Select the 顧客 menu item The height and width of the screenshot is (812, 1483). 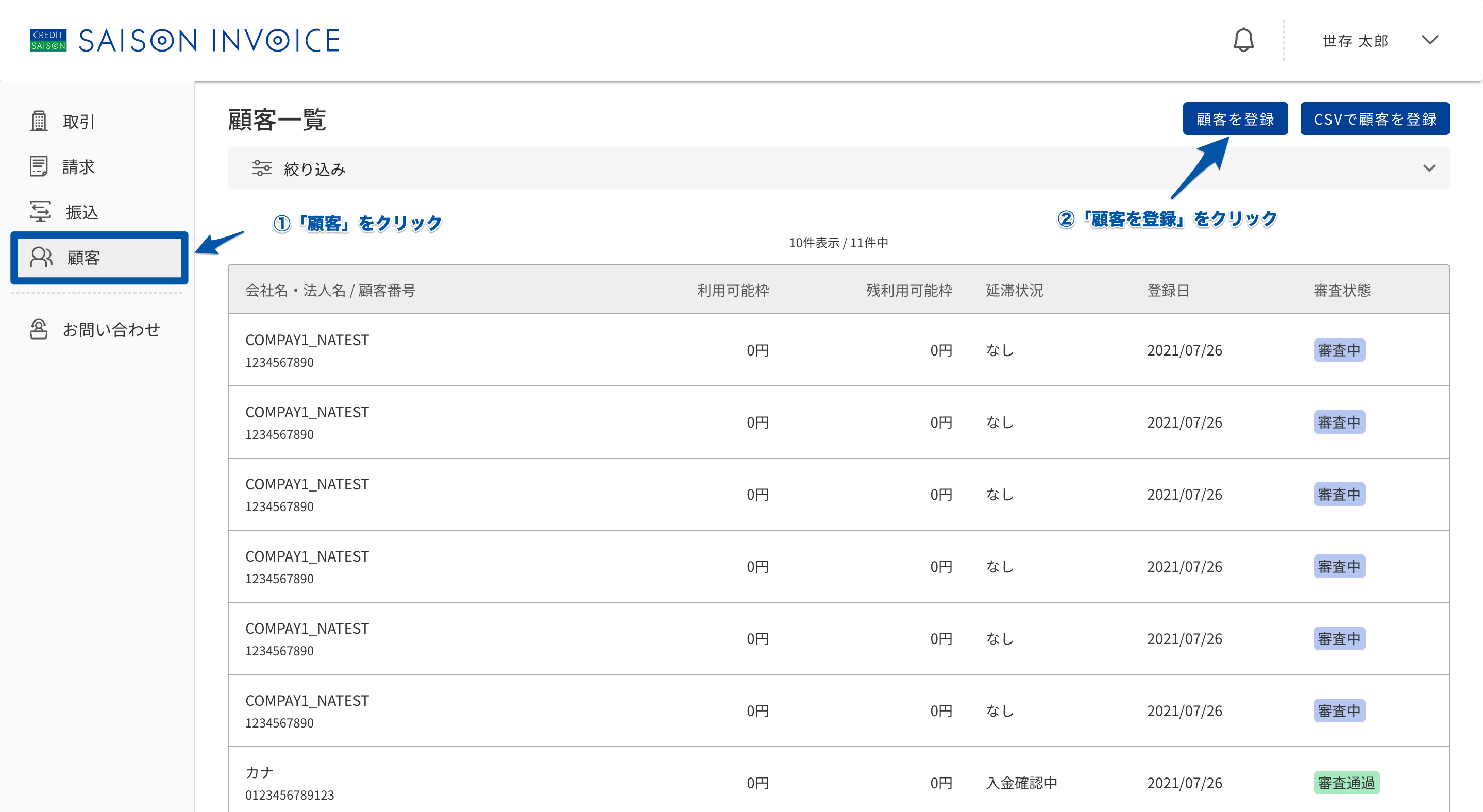(x=99, y=258)
